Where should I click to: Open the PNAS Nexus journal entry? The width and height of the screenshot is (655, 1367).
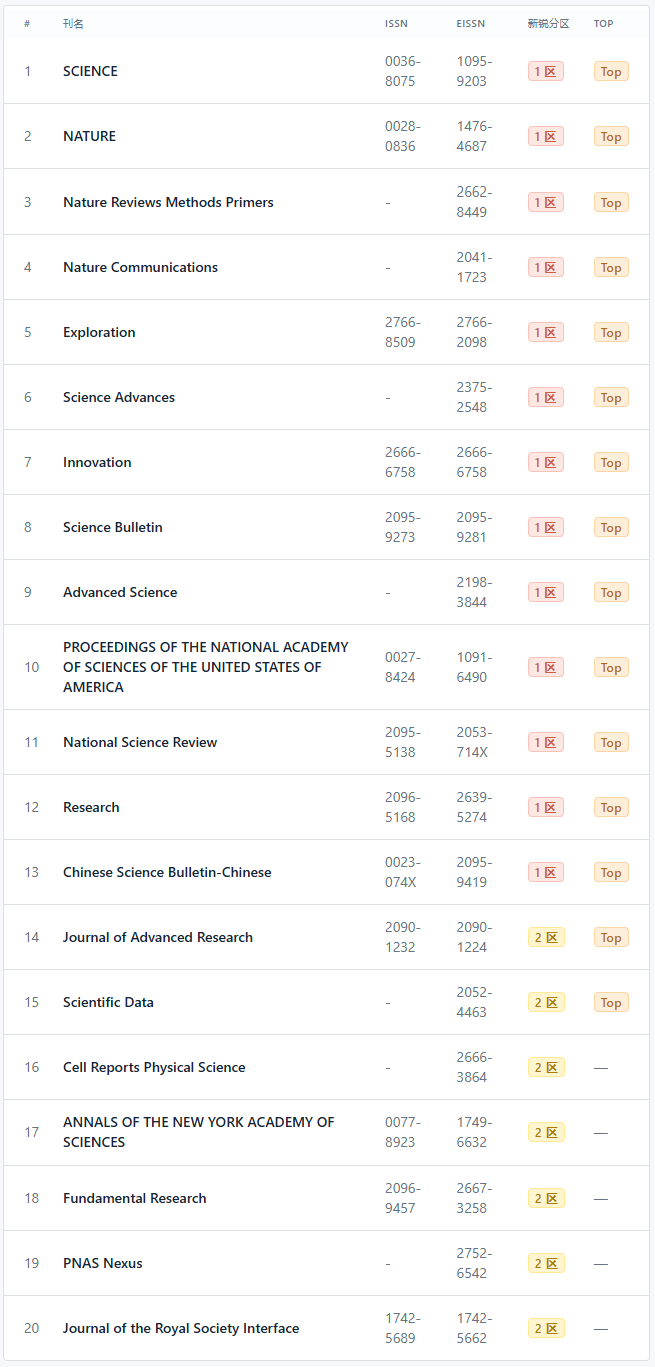[103, 1263]
